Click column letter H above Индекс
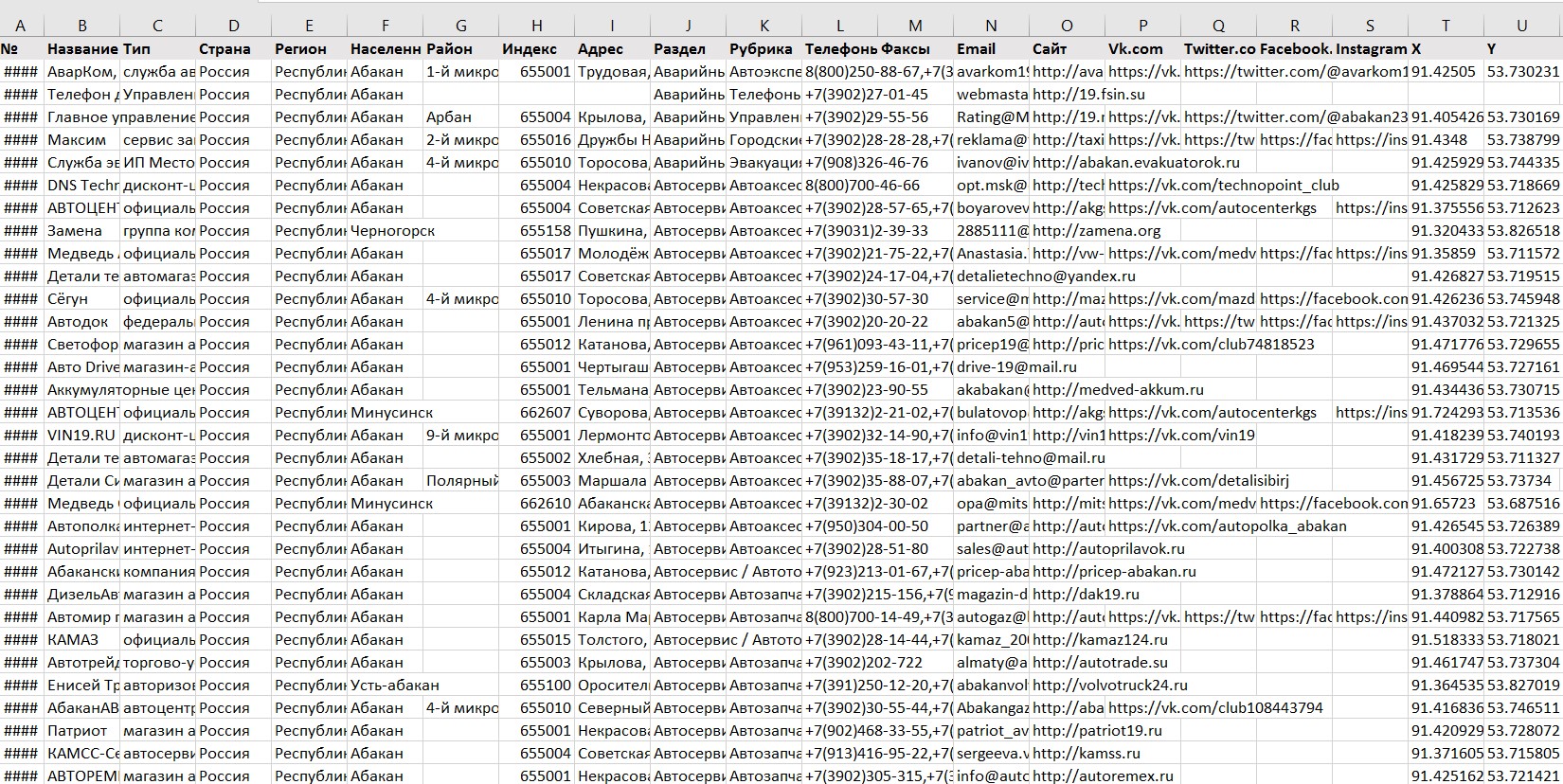This screenshot has width=1563, height=784. (x=536, y=27)
